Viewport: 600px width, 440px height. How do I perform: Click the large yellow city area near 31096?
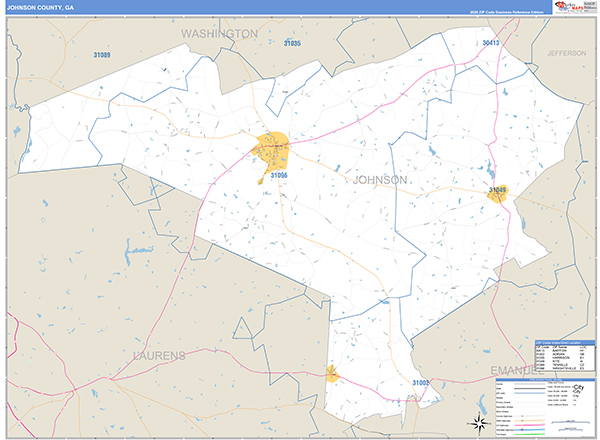tap(272, 153)
